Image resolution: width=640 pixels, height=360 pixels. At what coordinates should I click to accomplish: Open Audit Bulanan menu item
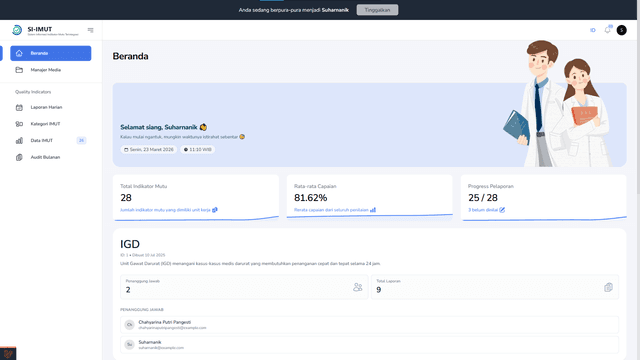[x=51, y=157]
